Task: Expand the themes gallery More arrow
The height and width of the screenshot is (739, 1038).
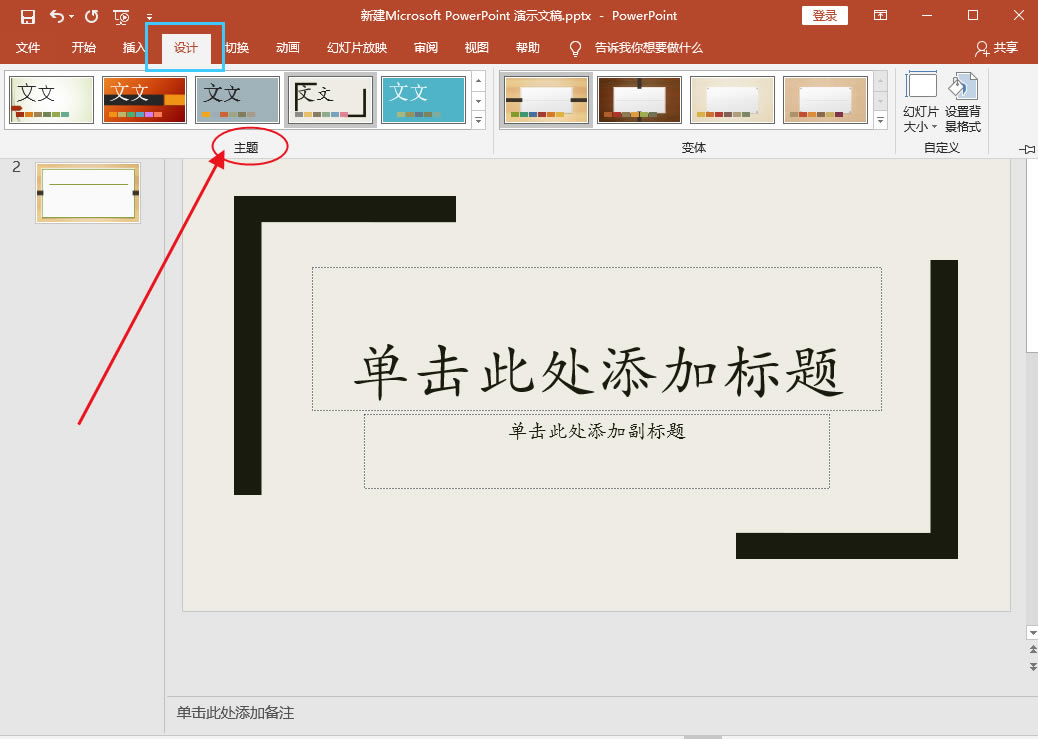Action: pyautogui.click(x=478, y=121)
